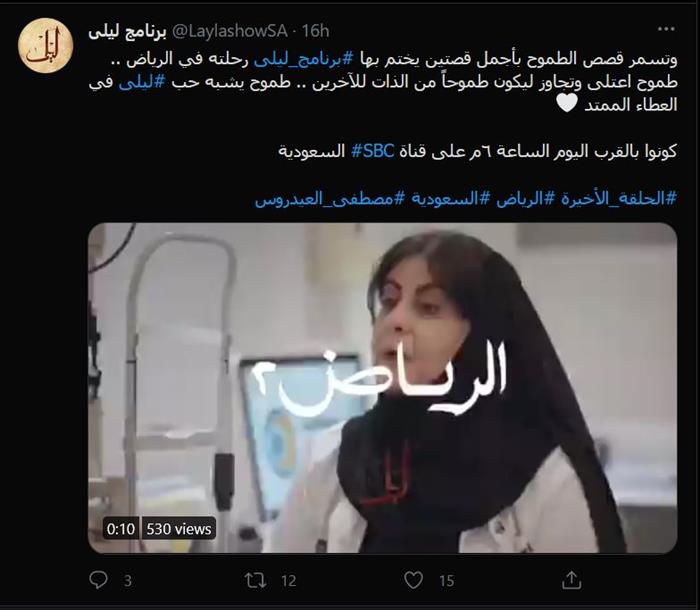Retweet using the retweet arrows icon
This screenshot has width=700, height=610.
[x=256, y=580]
